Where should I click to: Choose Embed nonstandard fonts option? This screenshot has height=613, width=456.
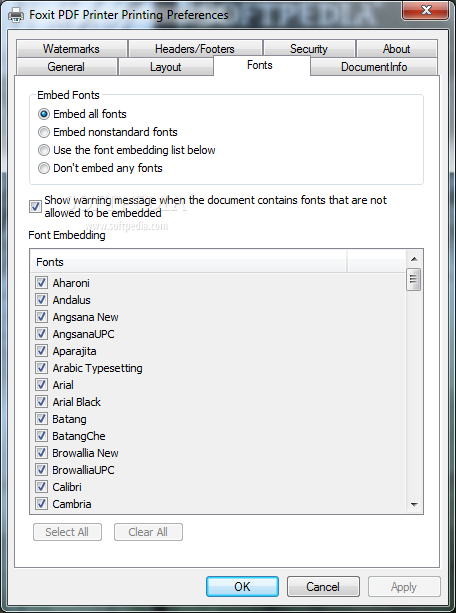tap(108, 132)
